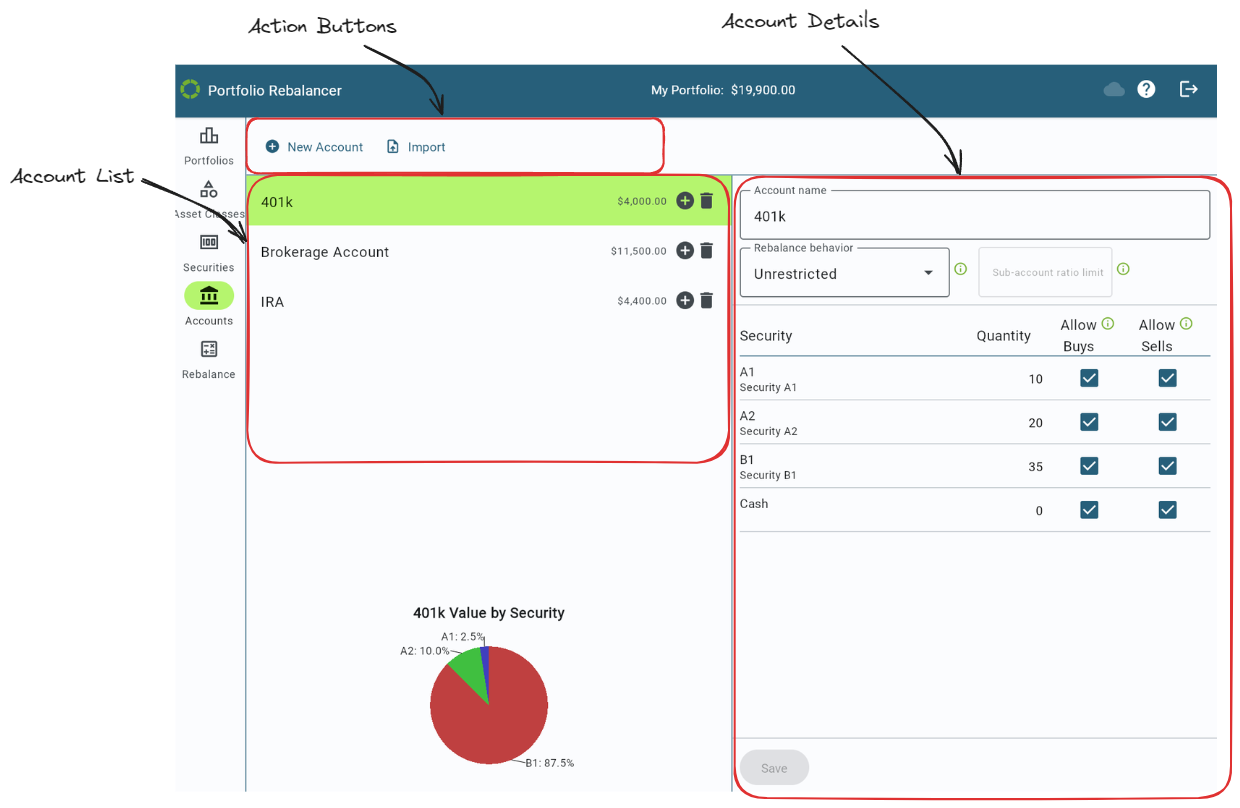This screenshot has height=808, width=1240.
Task: Delete the 401k account with trash icon
Action: coord(707,200)
